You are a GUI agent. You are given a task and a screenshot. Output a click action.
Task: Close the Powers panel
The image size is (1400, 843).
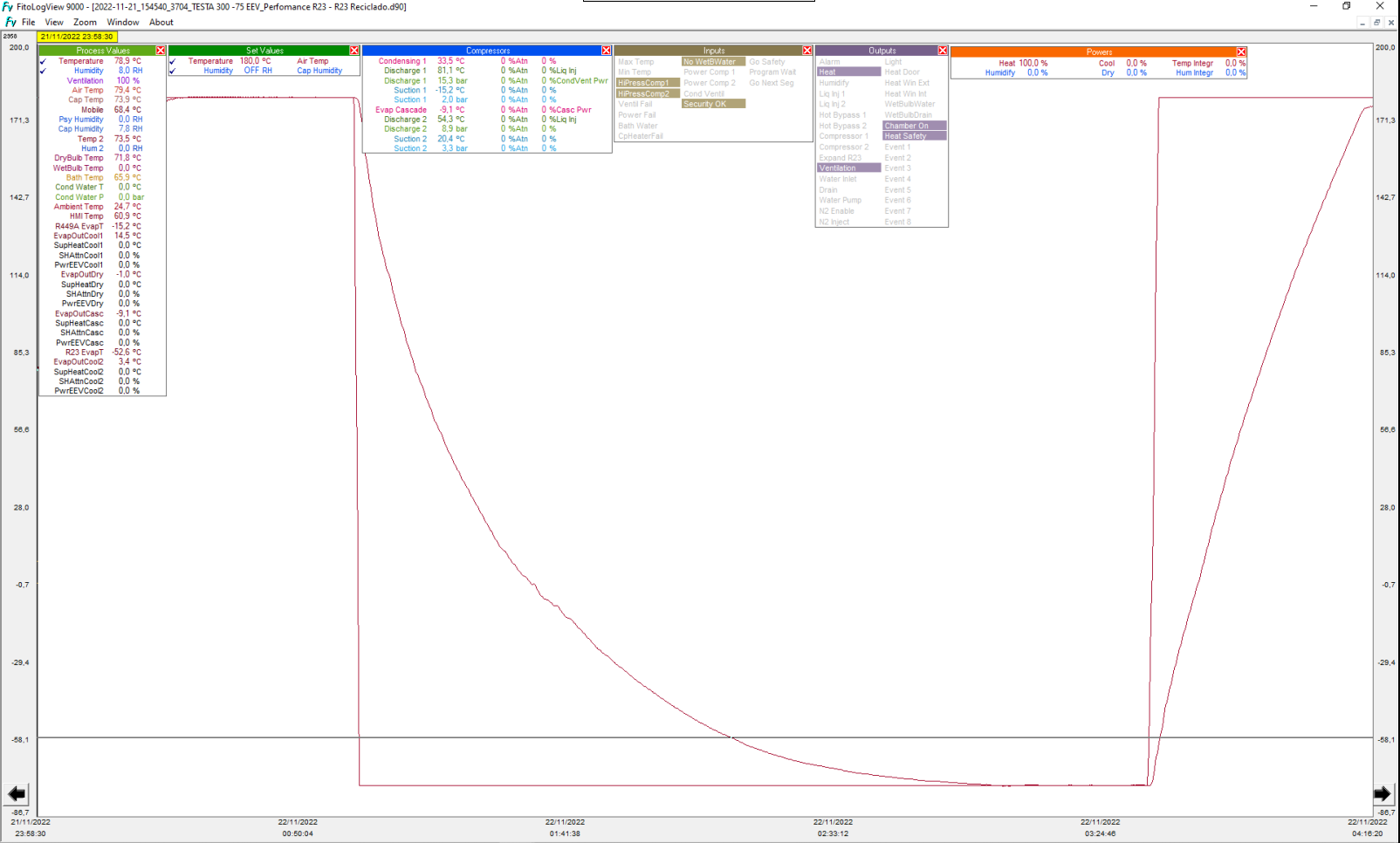(1241, 52)
